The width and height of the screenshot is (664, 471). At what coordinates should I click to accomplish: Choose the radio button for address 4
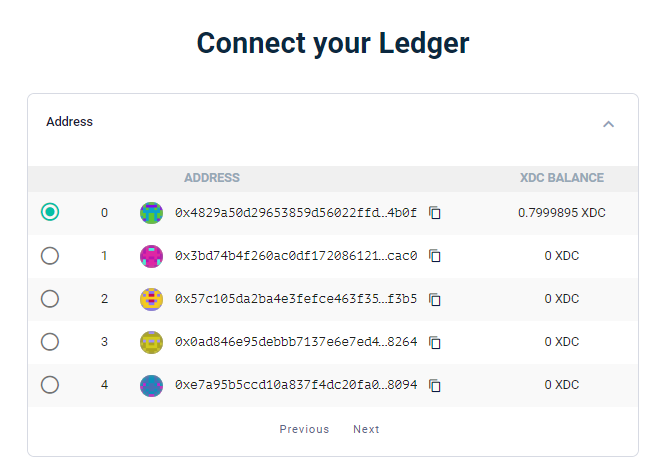[x=50, y=385]
